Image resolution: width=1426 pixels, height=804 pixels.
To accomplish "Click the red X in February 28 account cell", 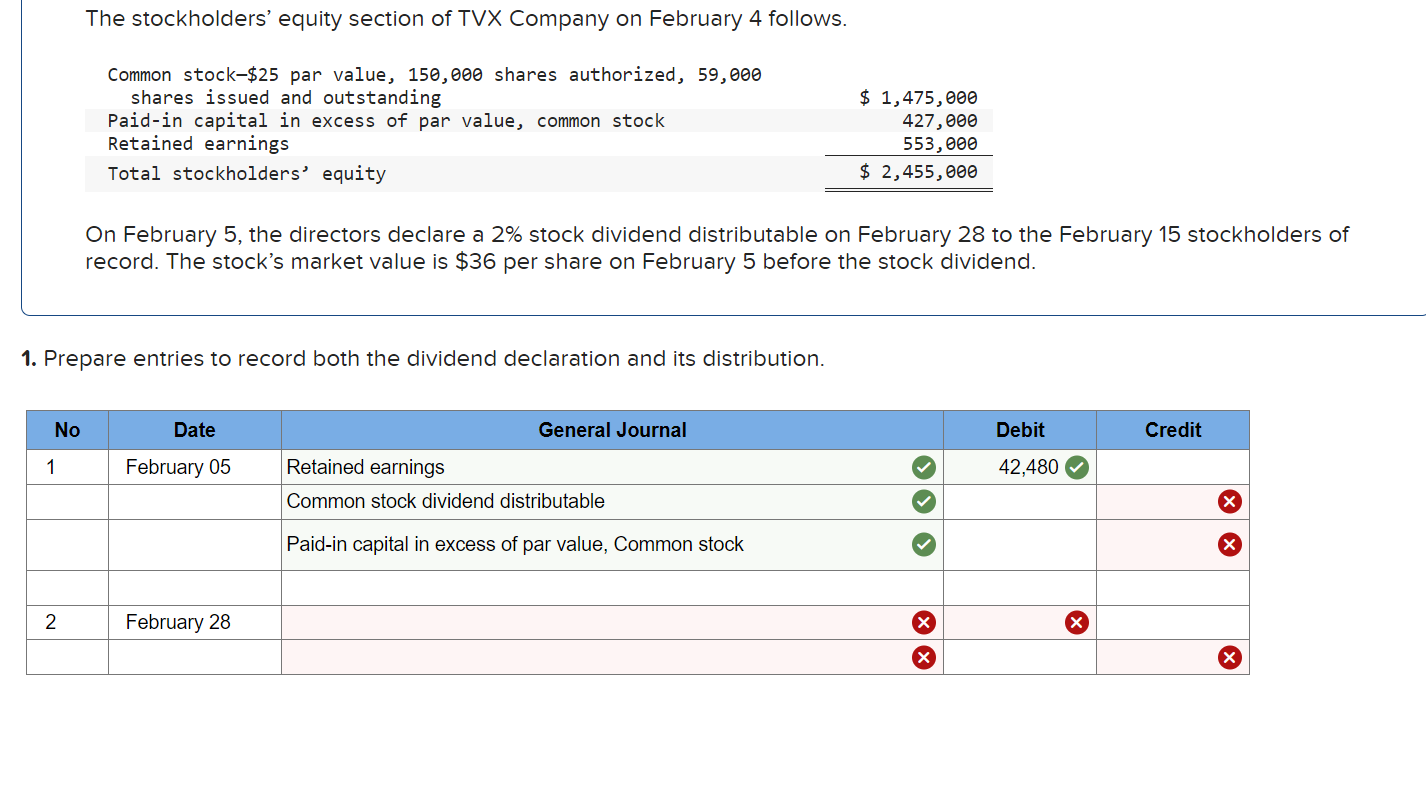I will [x=923, y=622].
